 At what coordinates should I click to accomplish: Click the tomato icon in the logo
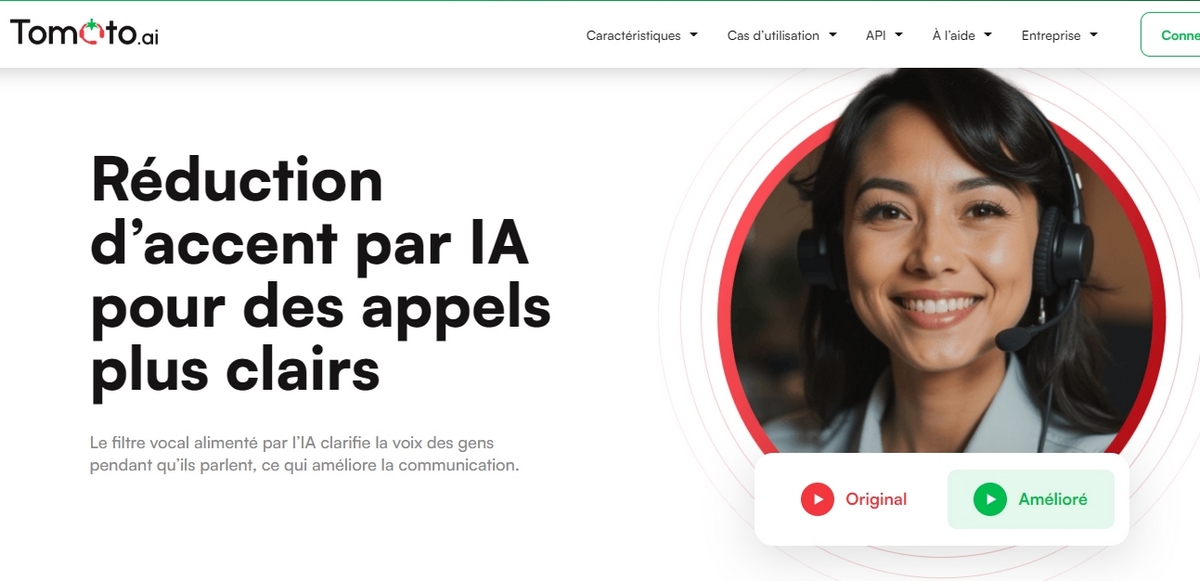[x=91, y=32]
